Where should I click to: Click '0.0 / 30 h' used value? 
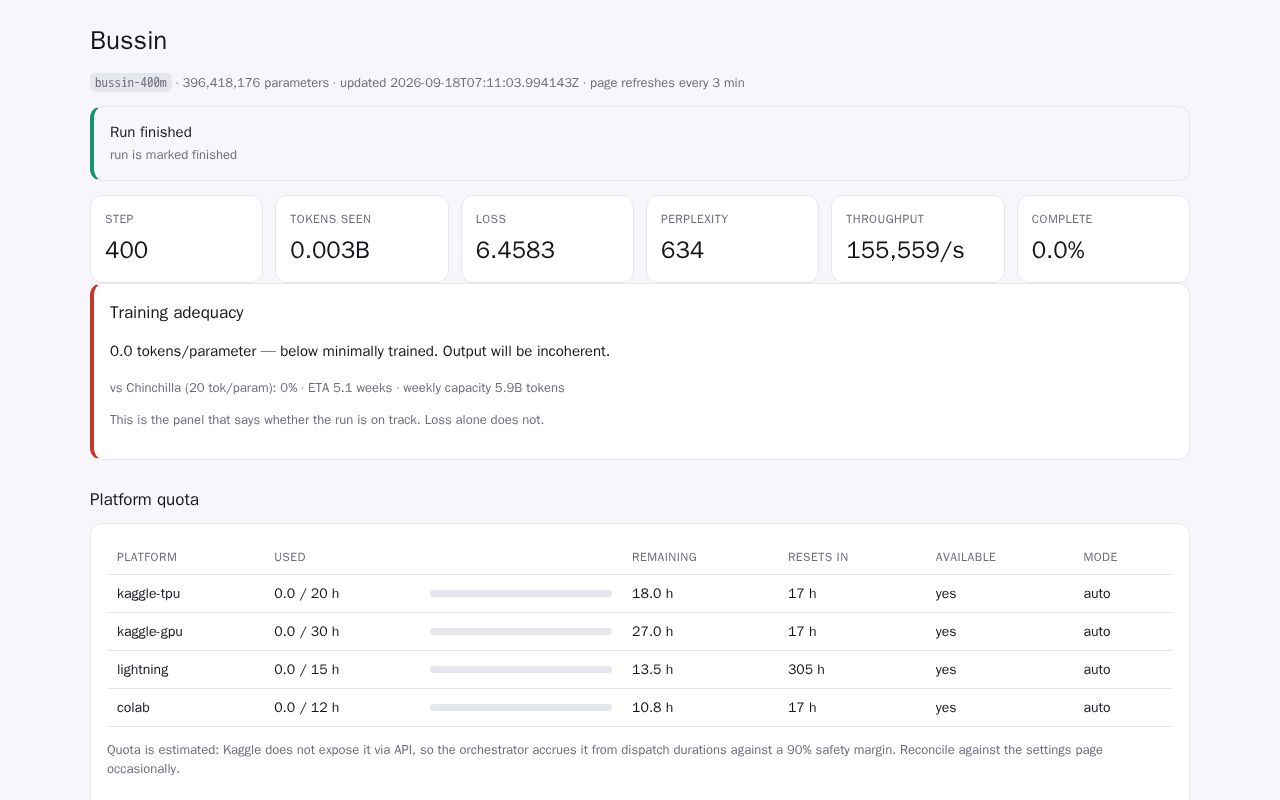click(x=307, y=632)
